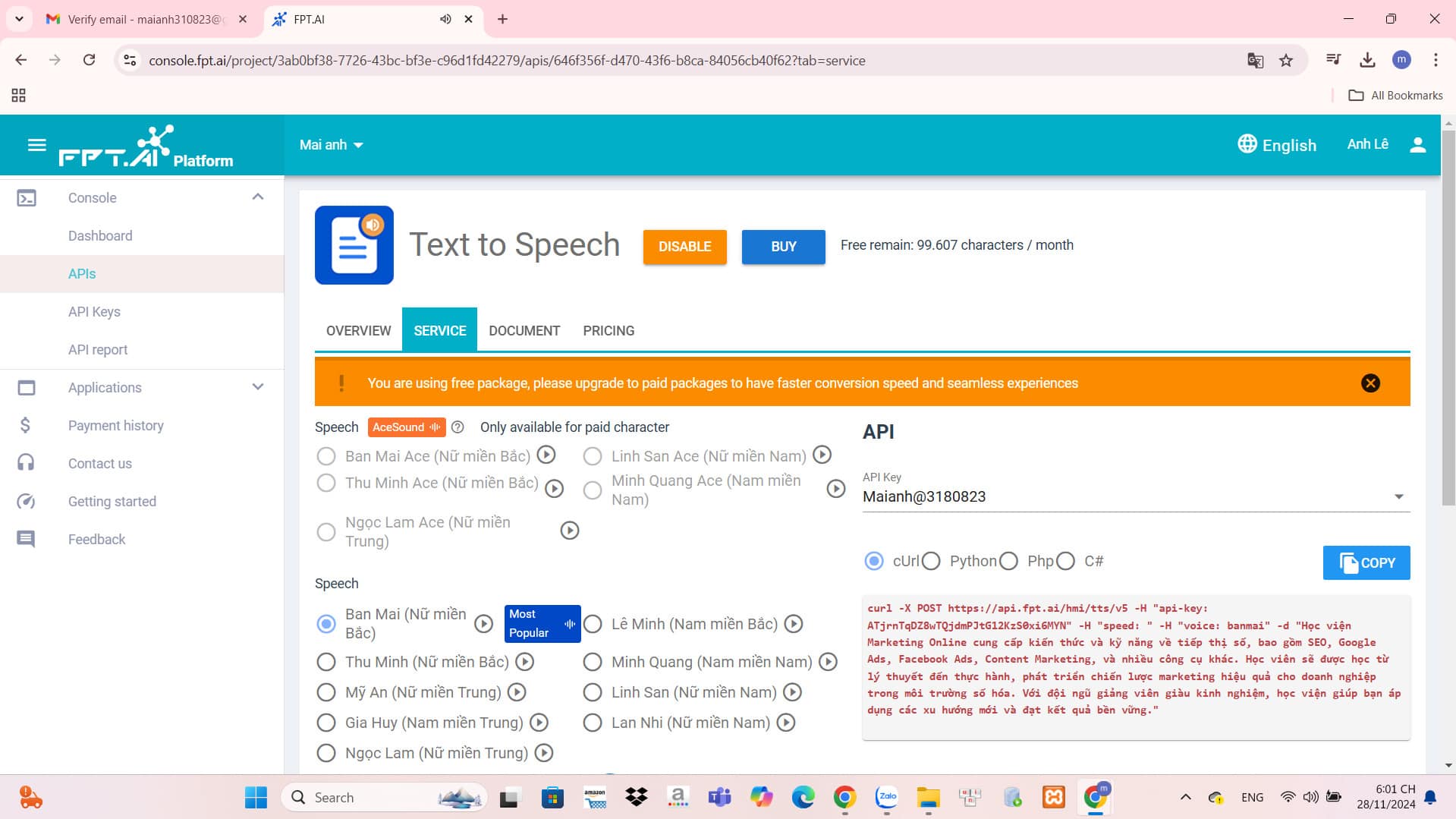1456x819 pixels.
Task: Play Gia Huy voice sample
Action: click(x=539, y=723)
